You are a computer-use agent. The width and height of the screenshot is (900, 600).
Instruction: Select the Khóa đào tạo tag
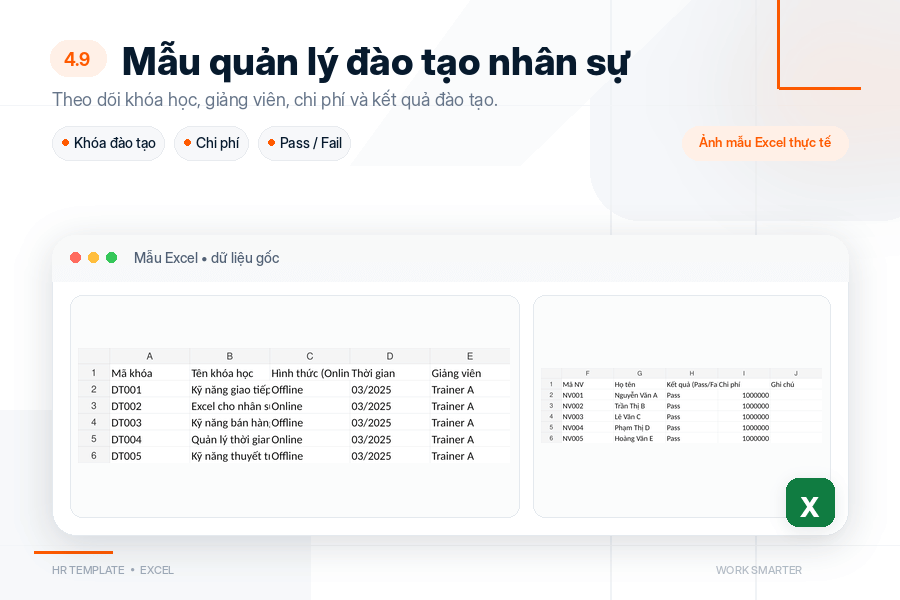108,143
